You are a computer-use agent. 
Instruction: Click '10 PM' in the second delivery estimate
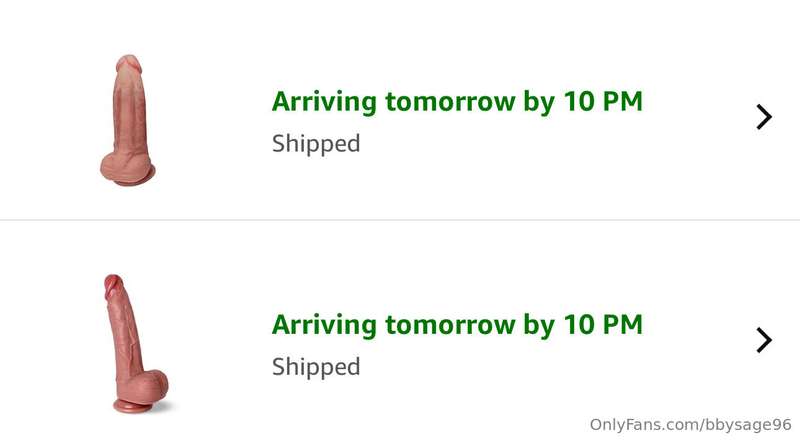(x=603, y=325)
